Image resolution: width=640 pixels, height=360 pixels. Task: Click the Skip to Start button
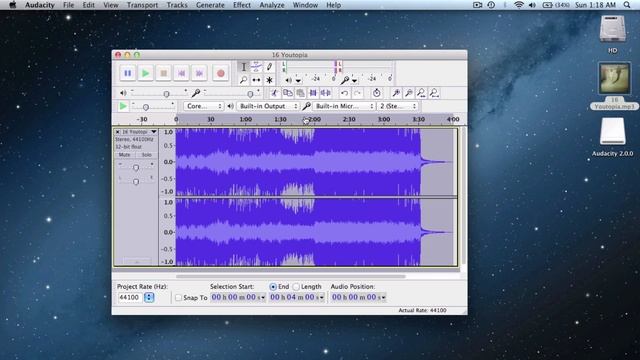coord(182,73)
